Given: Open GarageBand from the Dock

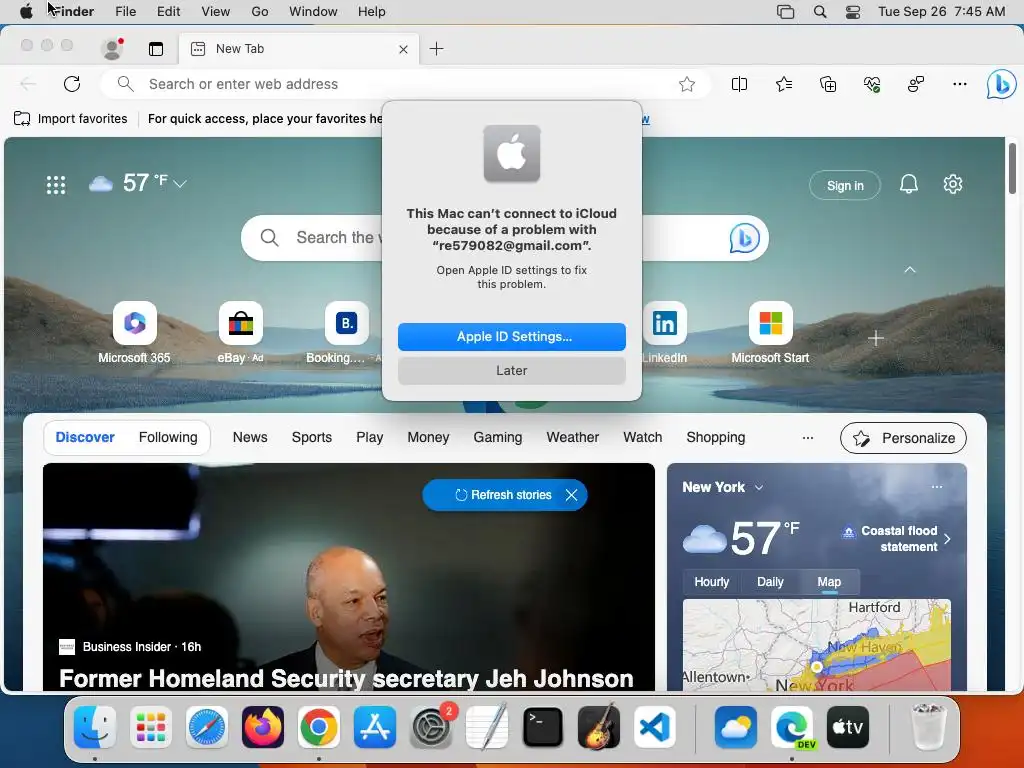Looking at the screenshot, I should click(599, 727).
